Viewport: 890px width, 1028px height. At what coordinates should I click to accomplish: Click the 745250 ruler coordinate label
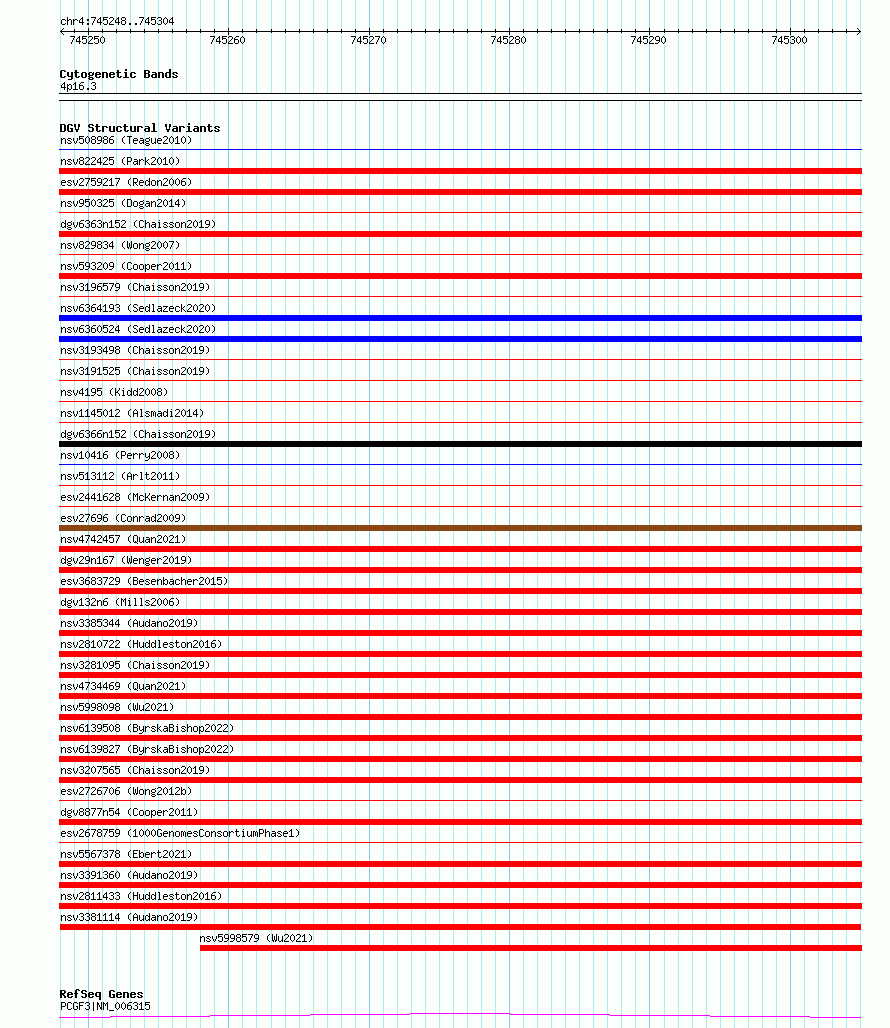87,40
